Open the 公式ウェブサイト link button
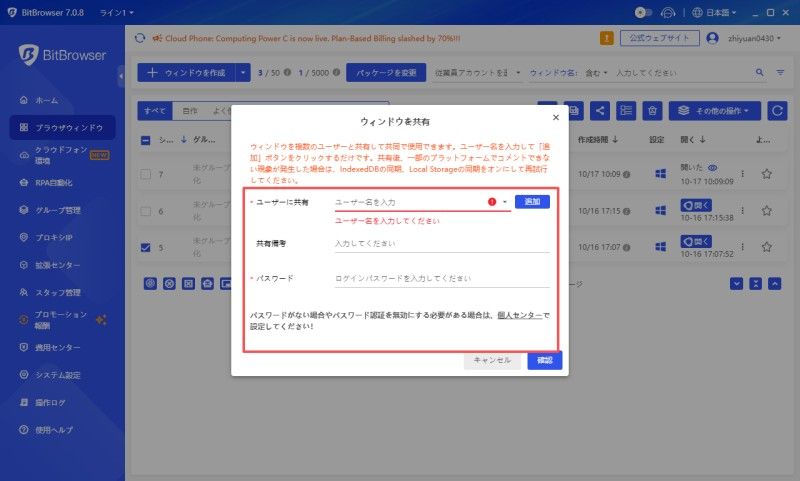This screenshot has width=800, height=481. (659, 38)
